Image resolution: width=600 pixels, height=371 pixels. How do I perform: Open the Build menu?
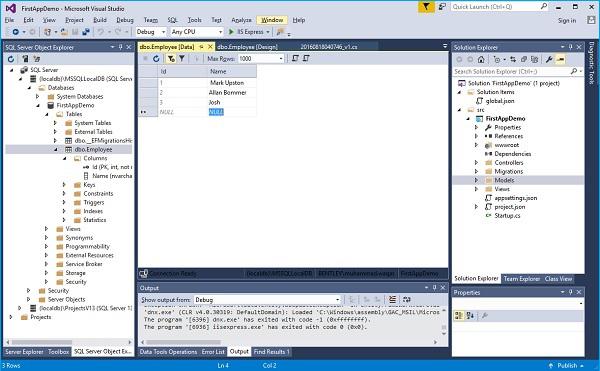(100, 20)
